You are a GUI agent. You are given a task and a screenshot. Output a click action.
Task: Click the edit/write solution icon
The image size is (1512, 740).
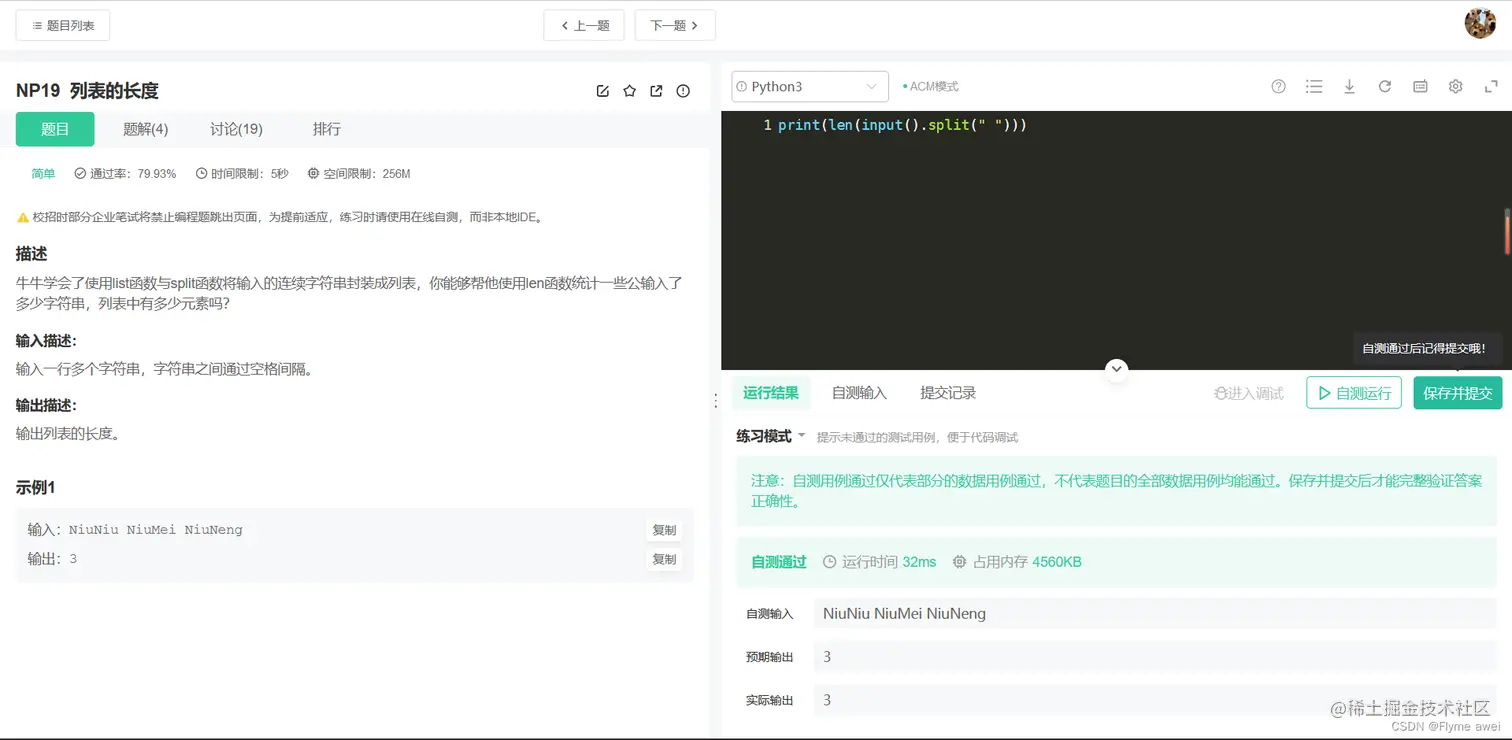602,90
